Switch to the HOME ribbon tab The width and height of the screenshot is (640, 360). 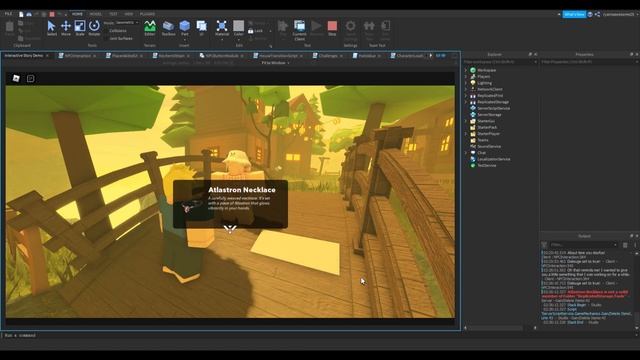pos(77,14)
